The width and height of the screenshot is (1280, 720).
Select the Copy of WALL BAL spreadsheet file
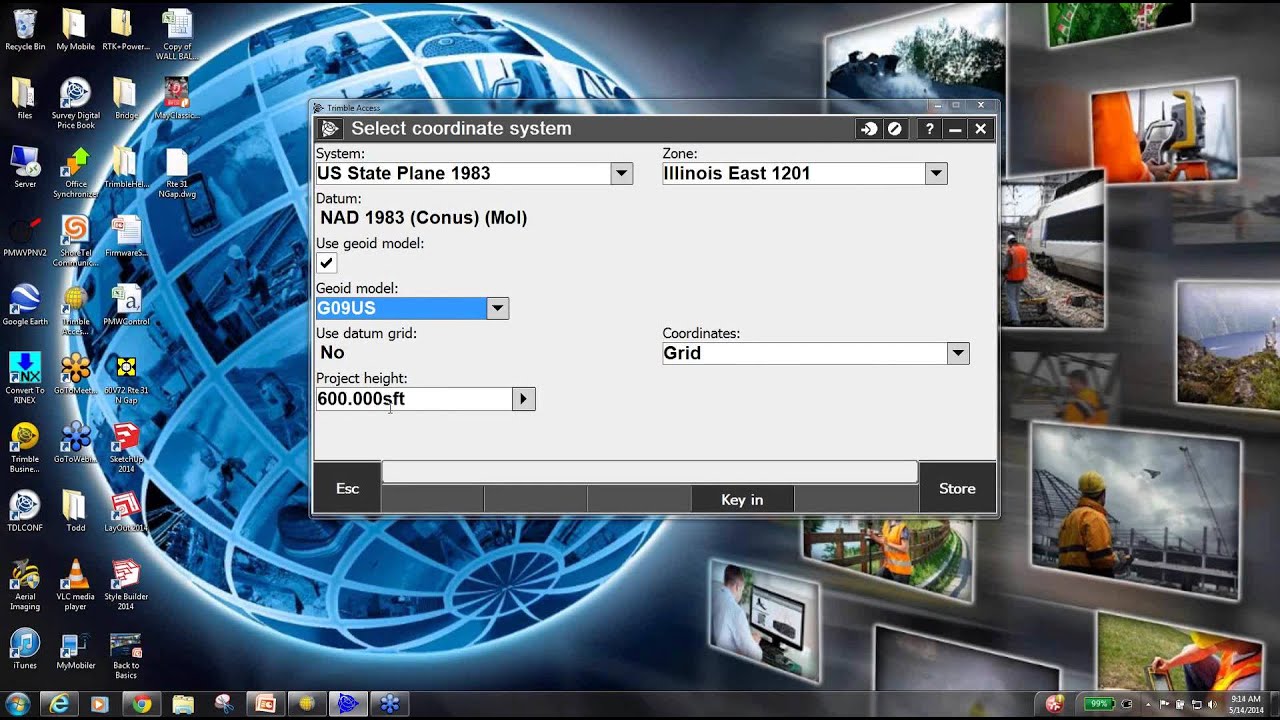pyautogui.click(x=177, y=35)
